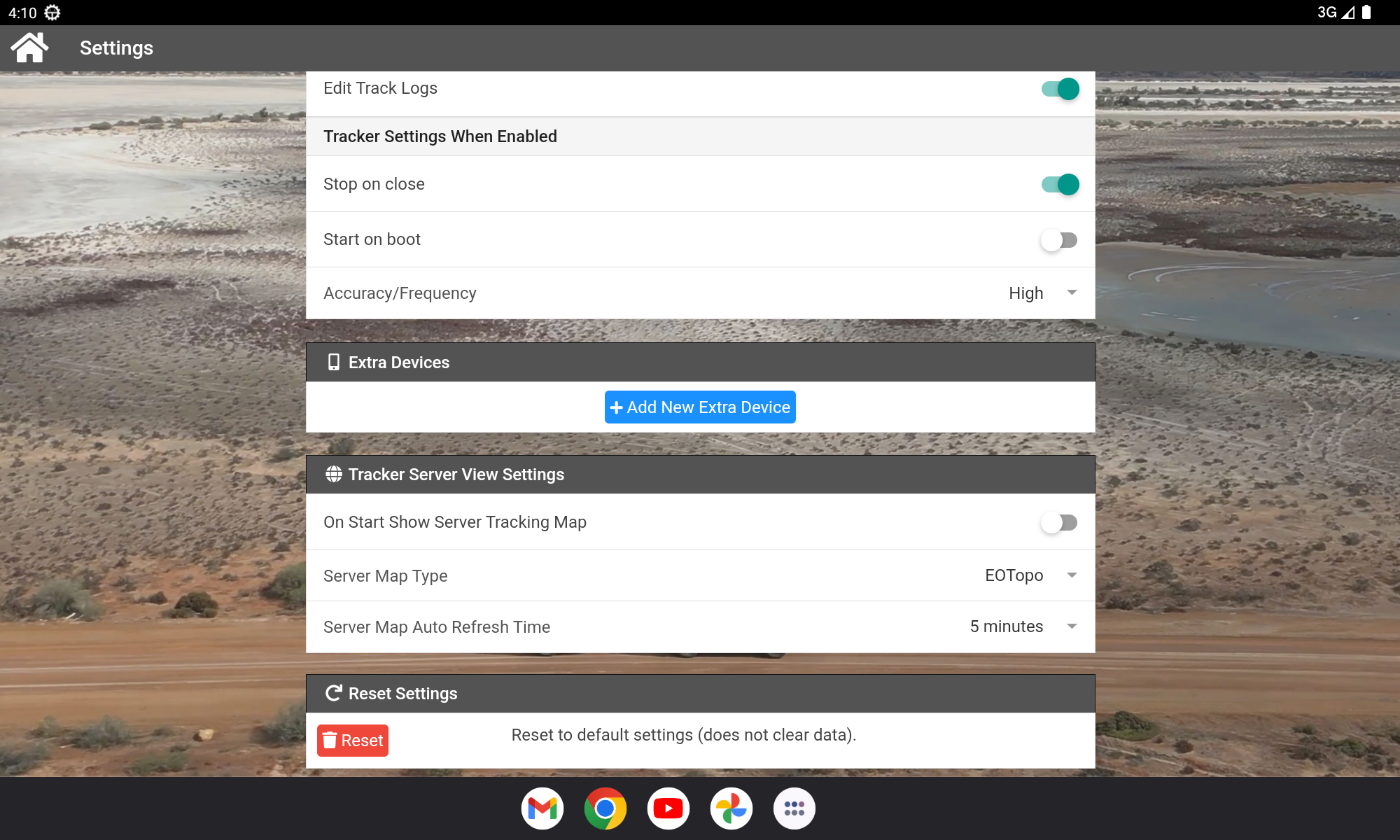Tap the phone icon beside Extra Devices

[334, 362]
